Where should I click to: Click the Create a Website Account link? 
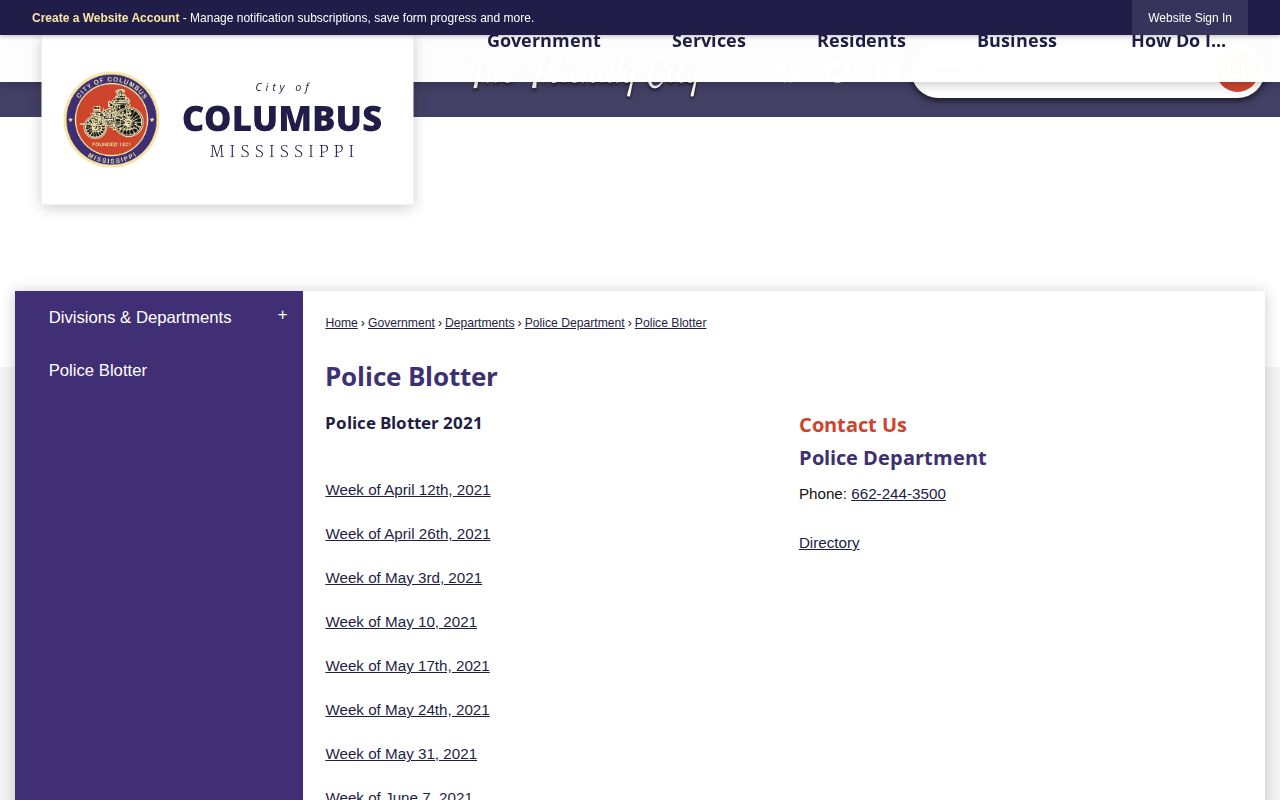coord(106,18)
